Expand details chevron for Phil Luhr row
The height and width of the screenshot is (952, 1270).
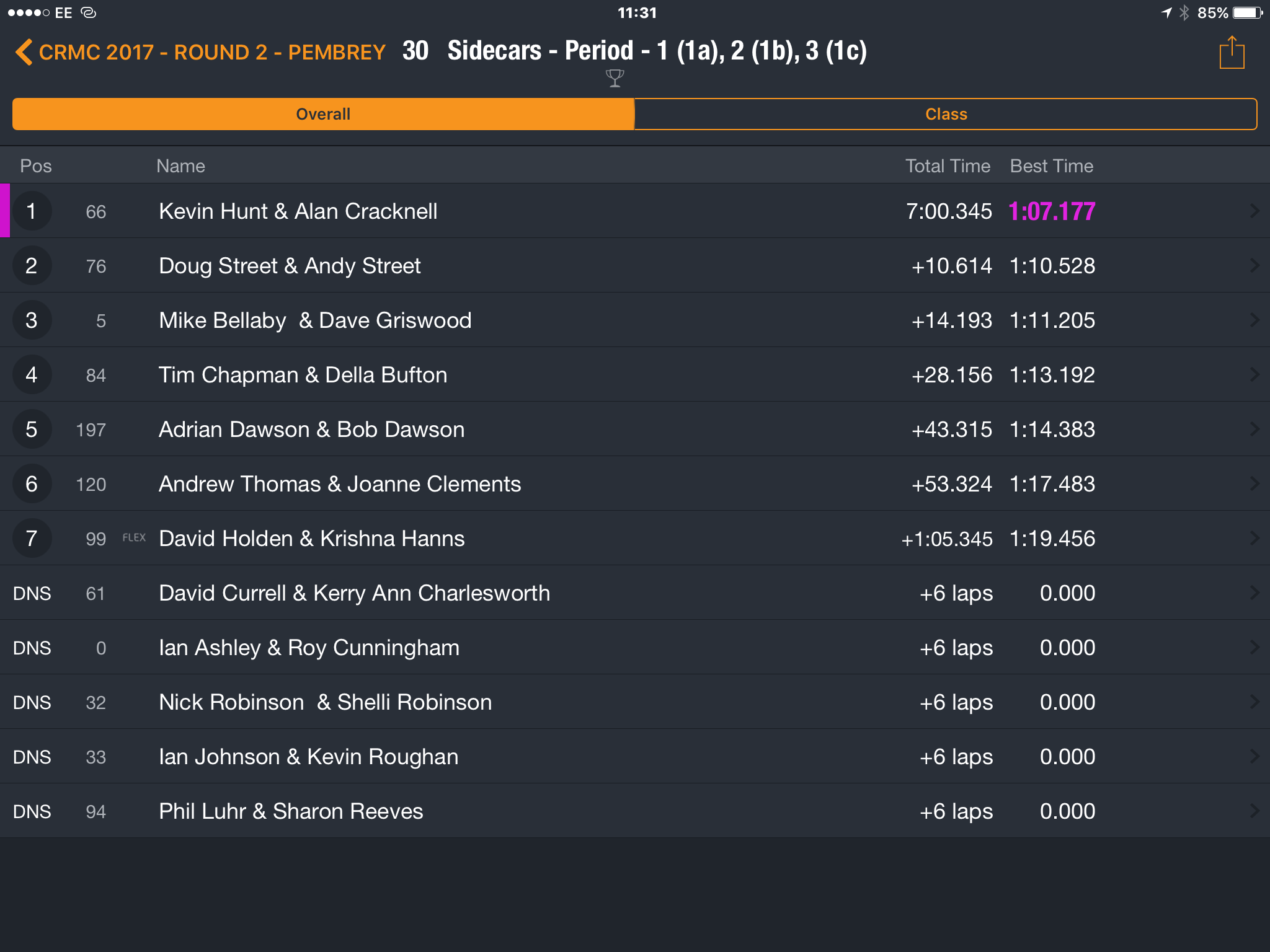[1254, 811]
